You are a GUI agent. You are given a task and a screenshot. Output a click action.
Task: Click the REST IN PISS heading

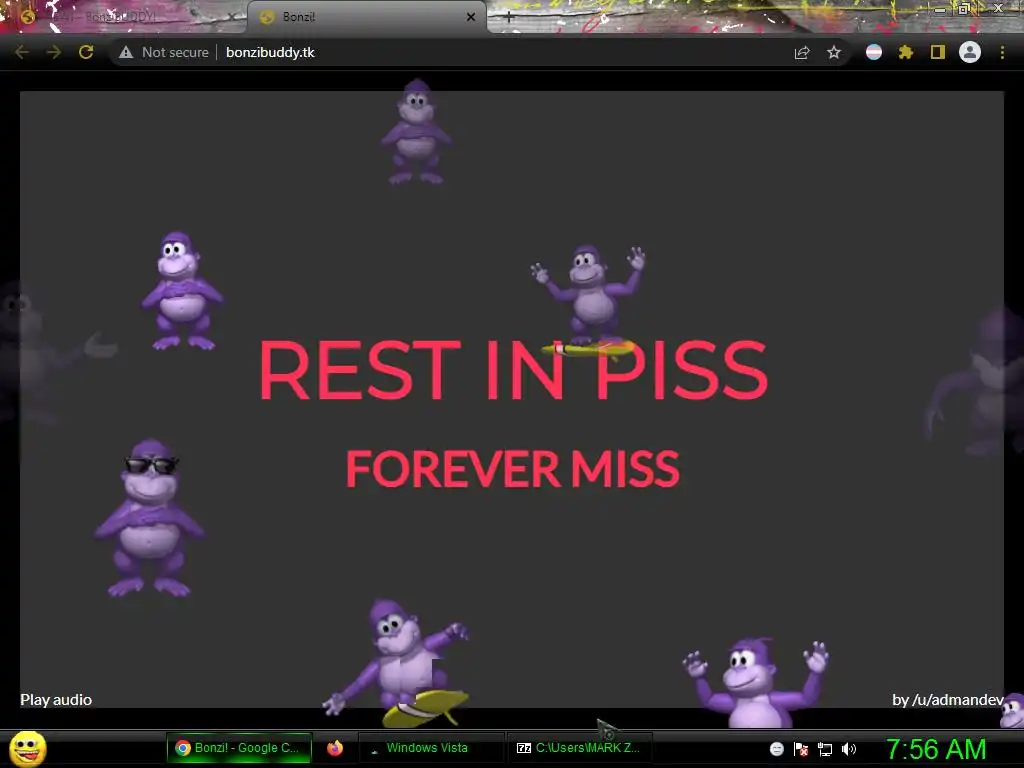click(513, 370)
